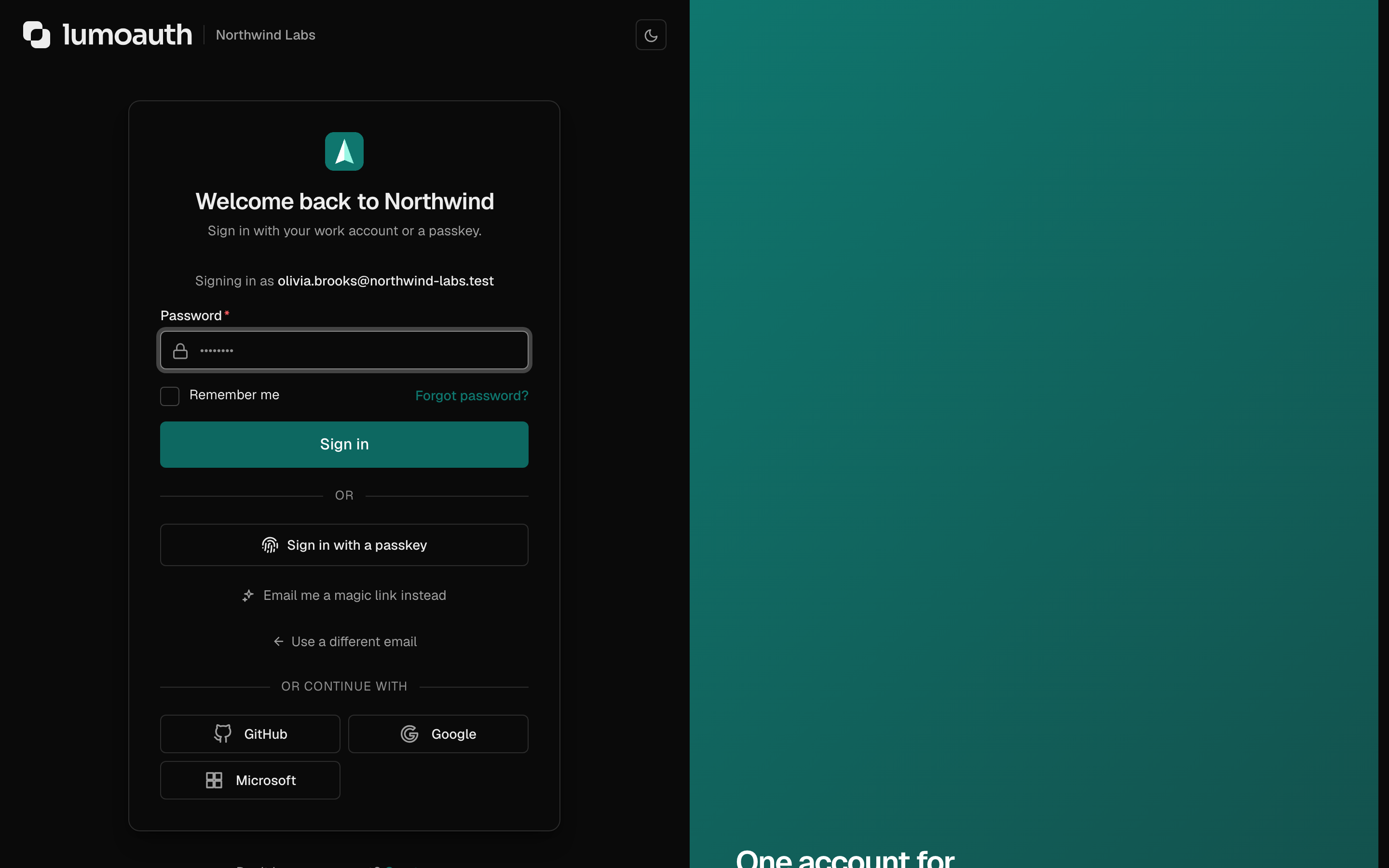Click the Northwind arrow logo tile
Viewport: 1389px width, 868px height.
click(344, 151)
